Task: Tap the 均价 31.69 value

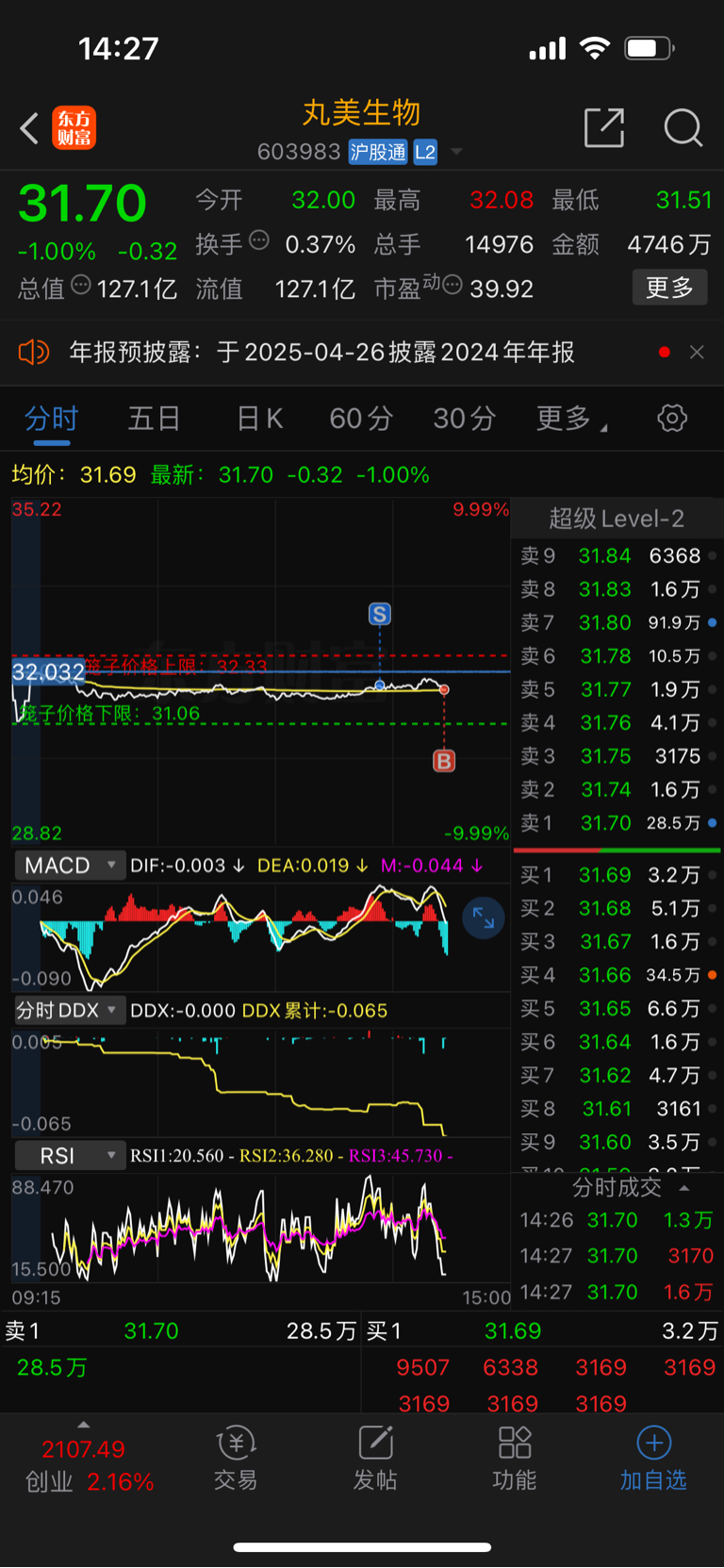Action: click(x=107, y=474)
